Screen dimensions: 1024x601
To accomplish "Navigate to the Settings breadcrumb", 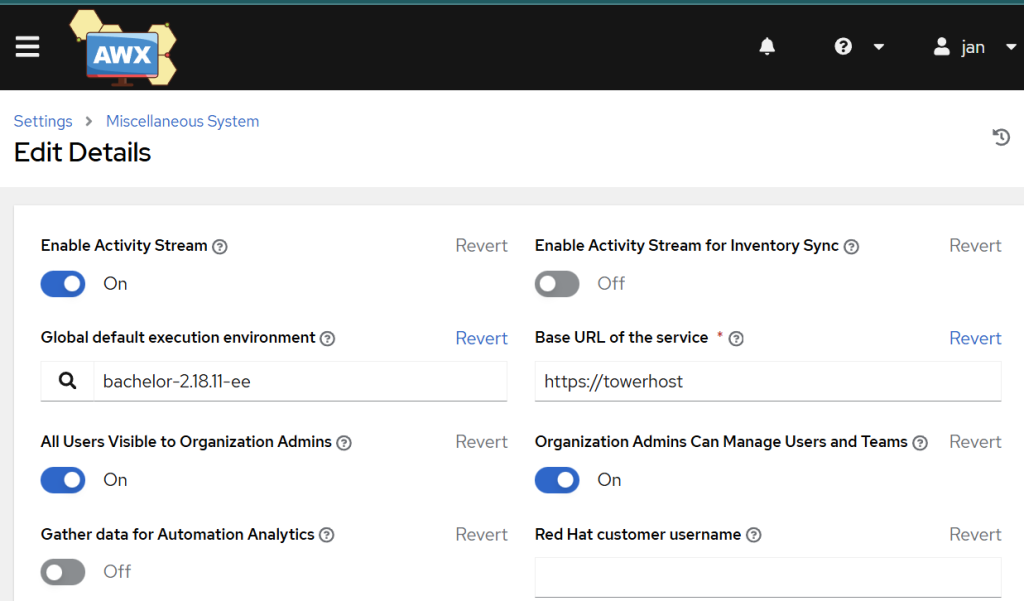I will click(43, 120).
